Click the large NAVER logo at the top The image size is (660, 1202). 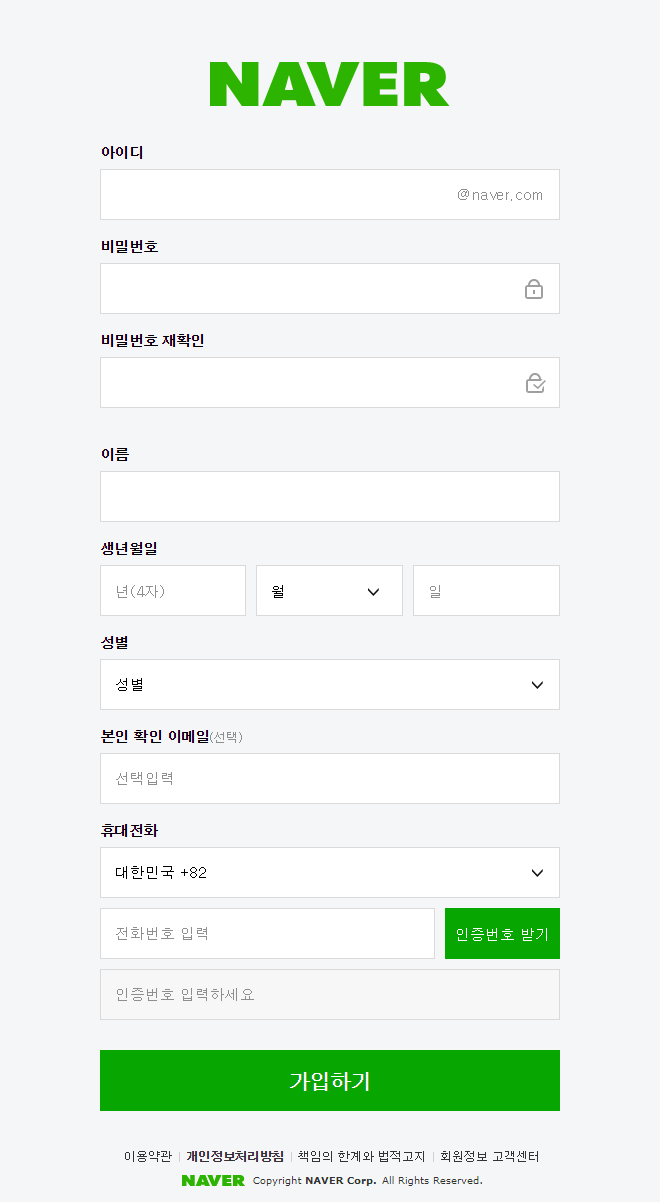[x=329, y=85]
